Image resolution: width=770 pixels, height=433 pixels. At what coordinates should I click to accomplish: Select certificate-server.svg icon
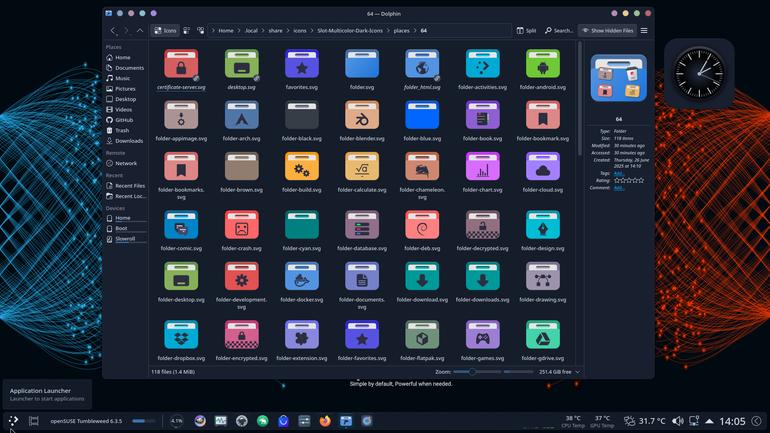(181, 64)
